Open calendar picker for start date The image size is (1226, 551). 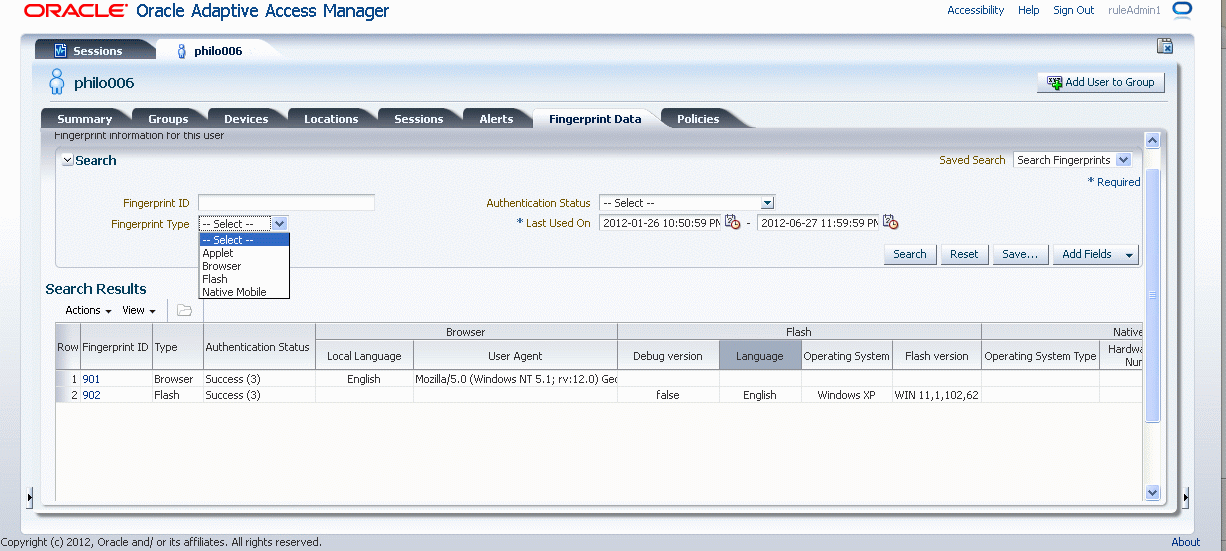click(x=732, y=223)
